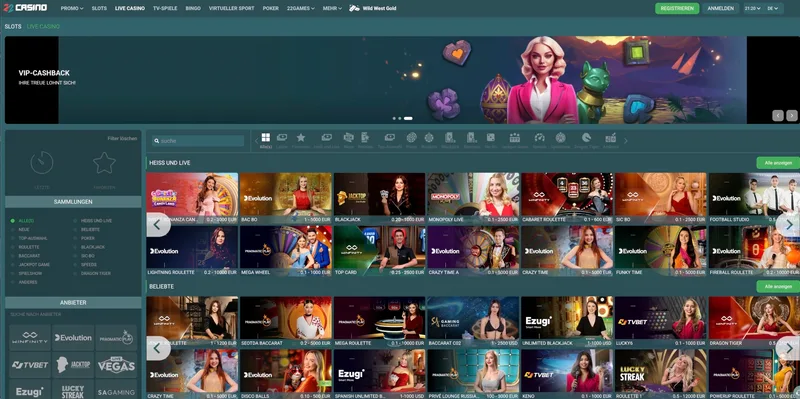
Task: Filter by Live Vegas provider logo
Action: (x=116, y=365)
